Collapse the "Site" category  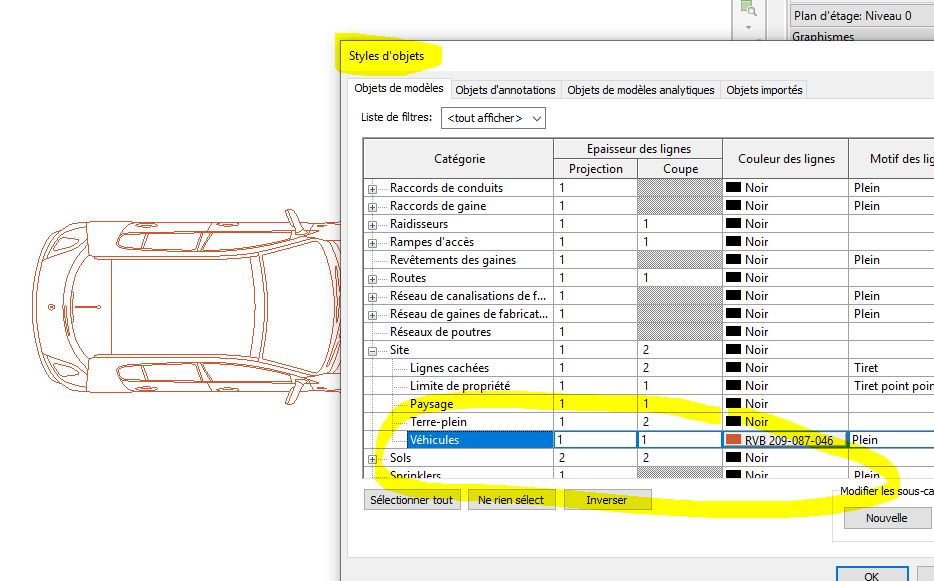pos(374,349)
